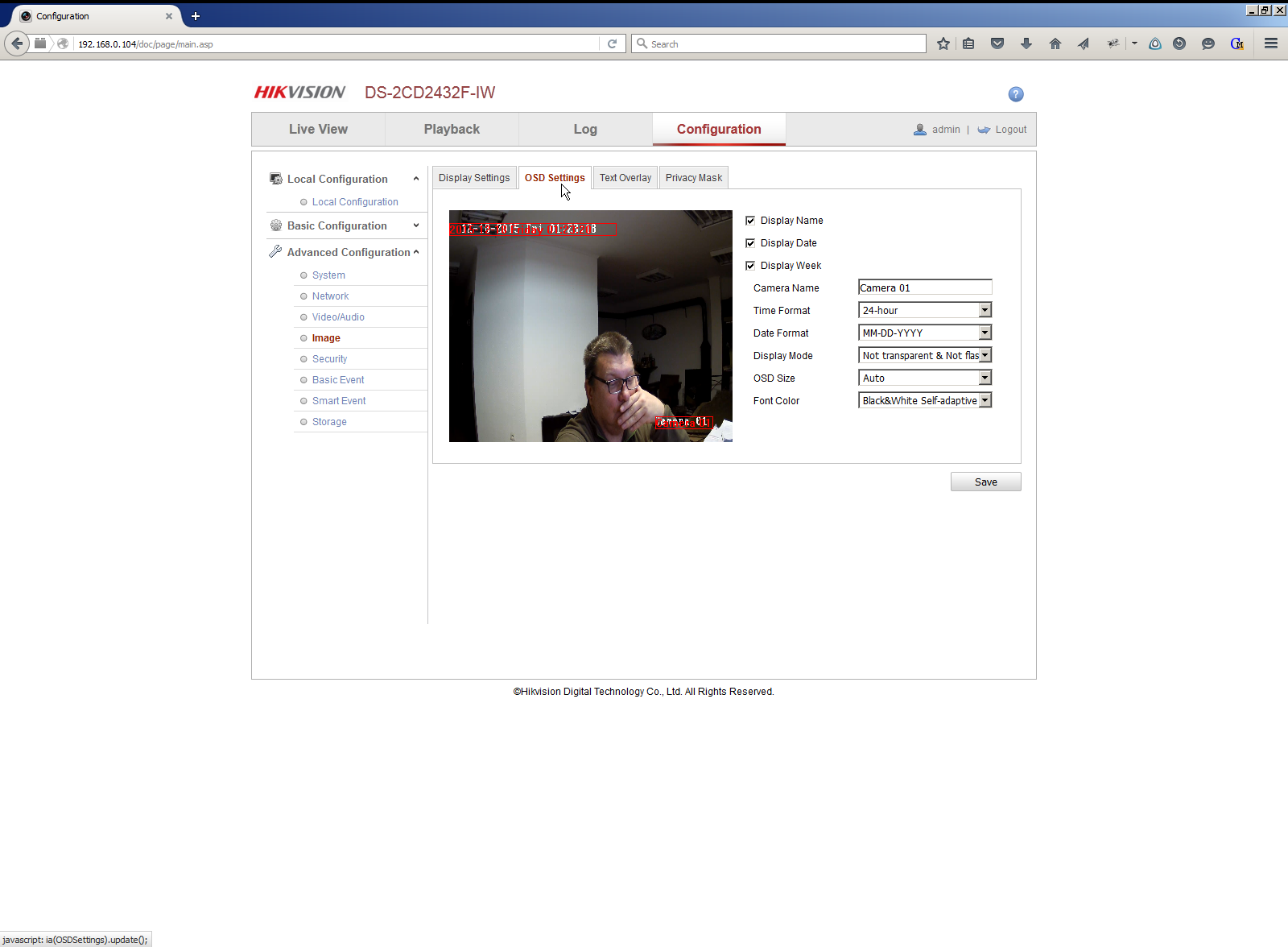Open the Font Color dropdown
Image resolution: width=1288 pixels, height=947 pixels.
925,400
